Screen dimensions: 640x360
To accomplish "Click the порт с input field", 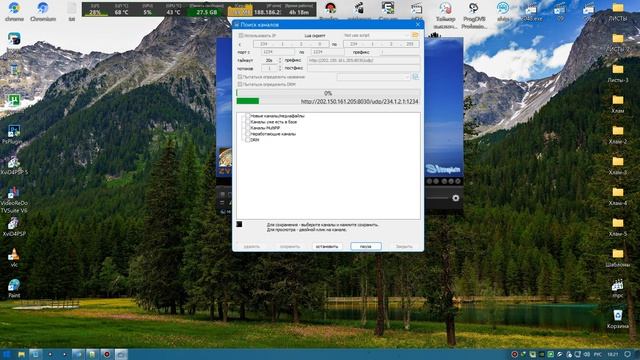I will click(277, 52).
